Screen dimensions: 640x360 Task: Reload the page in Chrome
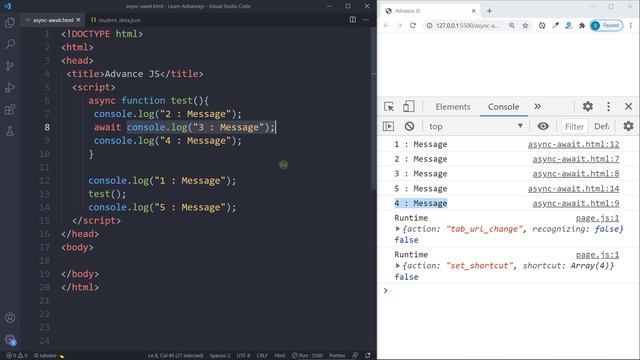[x=413, y=25]
